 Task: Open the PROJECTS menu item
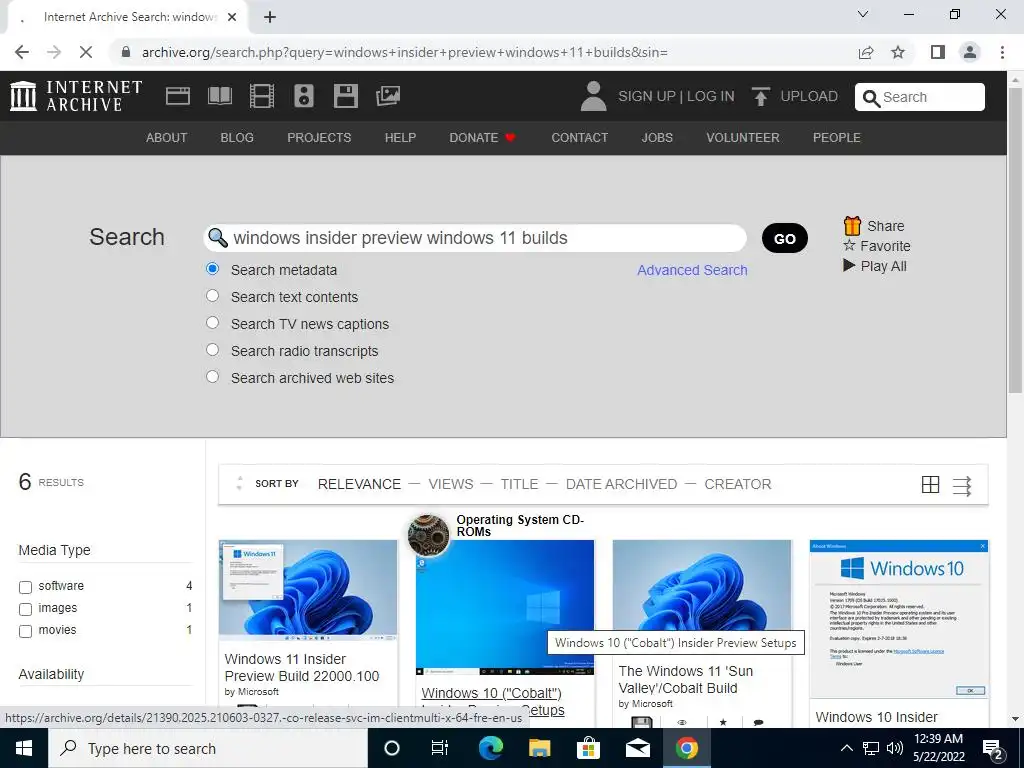(x=319, y=138)
